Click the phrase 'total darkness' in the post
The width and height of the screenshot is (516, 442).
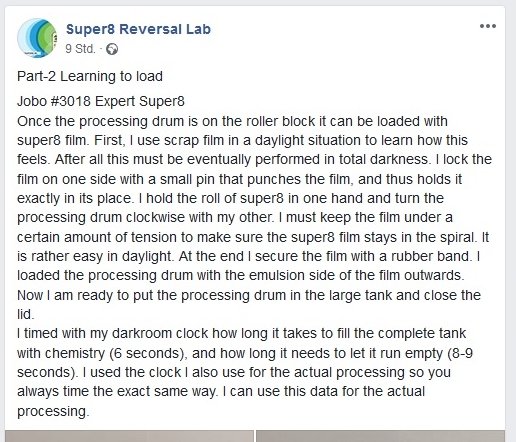(x=383, y=159)
